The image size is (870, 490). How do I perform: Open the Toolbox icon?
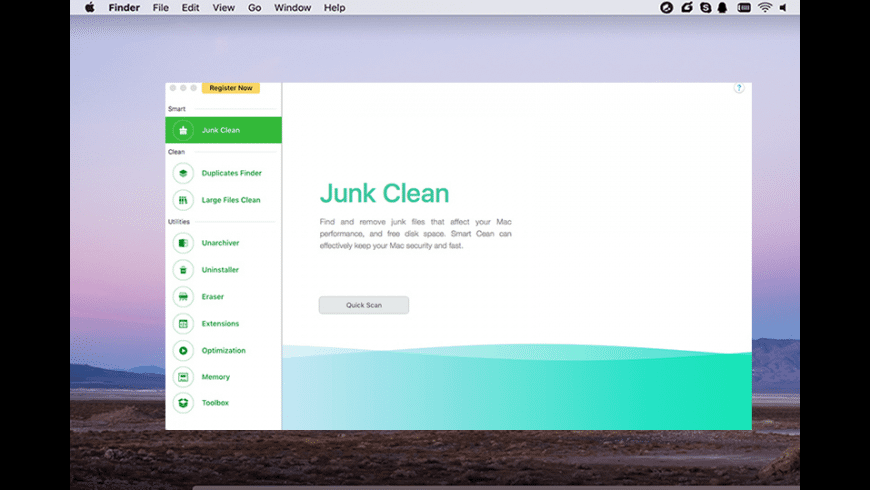pos(183,403)
